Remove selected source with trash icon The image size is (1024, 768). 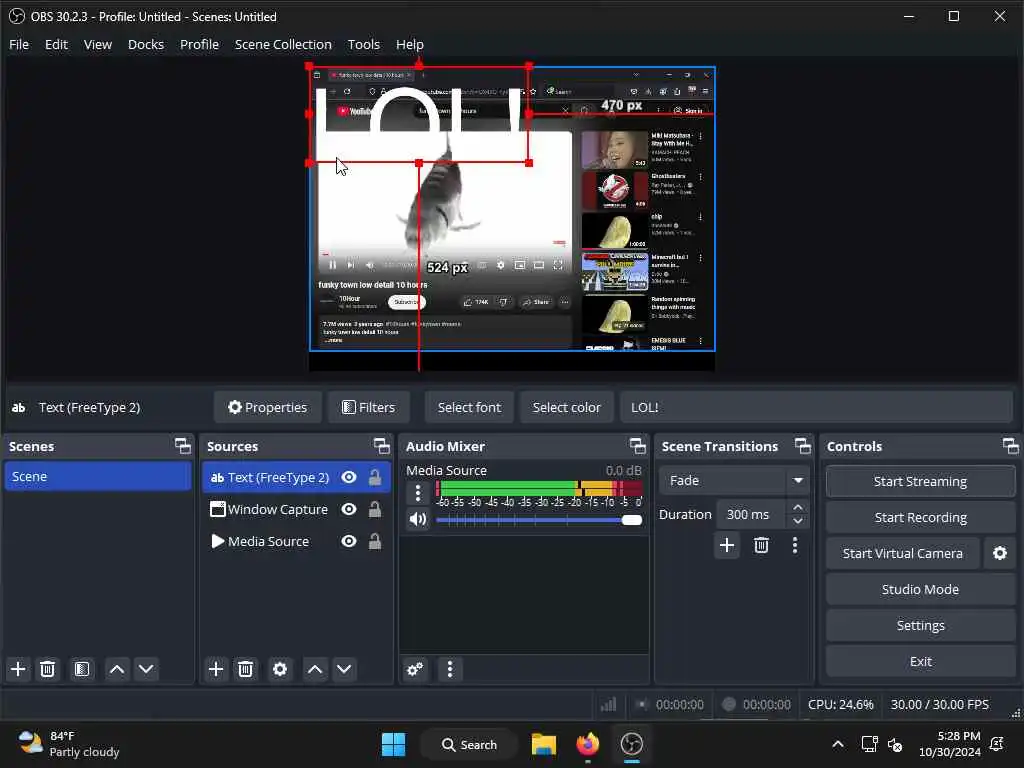[246, 669]
